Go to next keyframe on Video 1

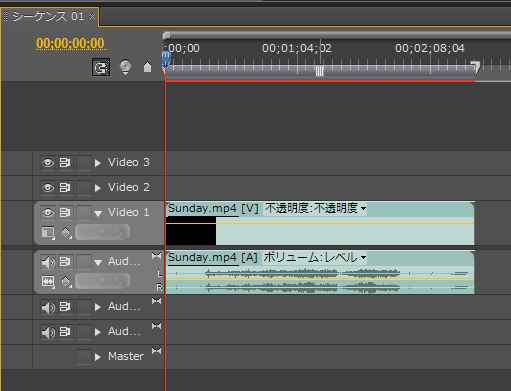[x=118, y=232]
